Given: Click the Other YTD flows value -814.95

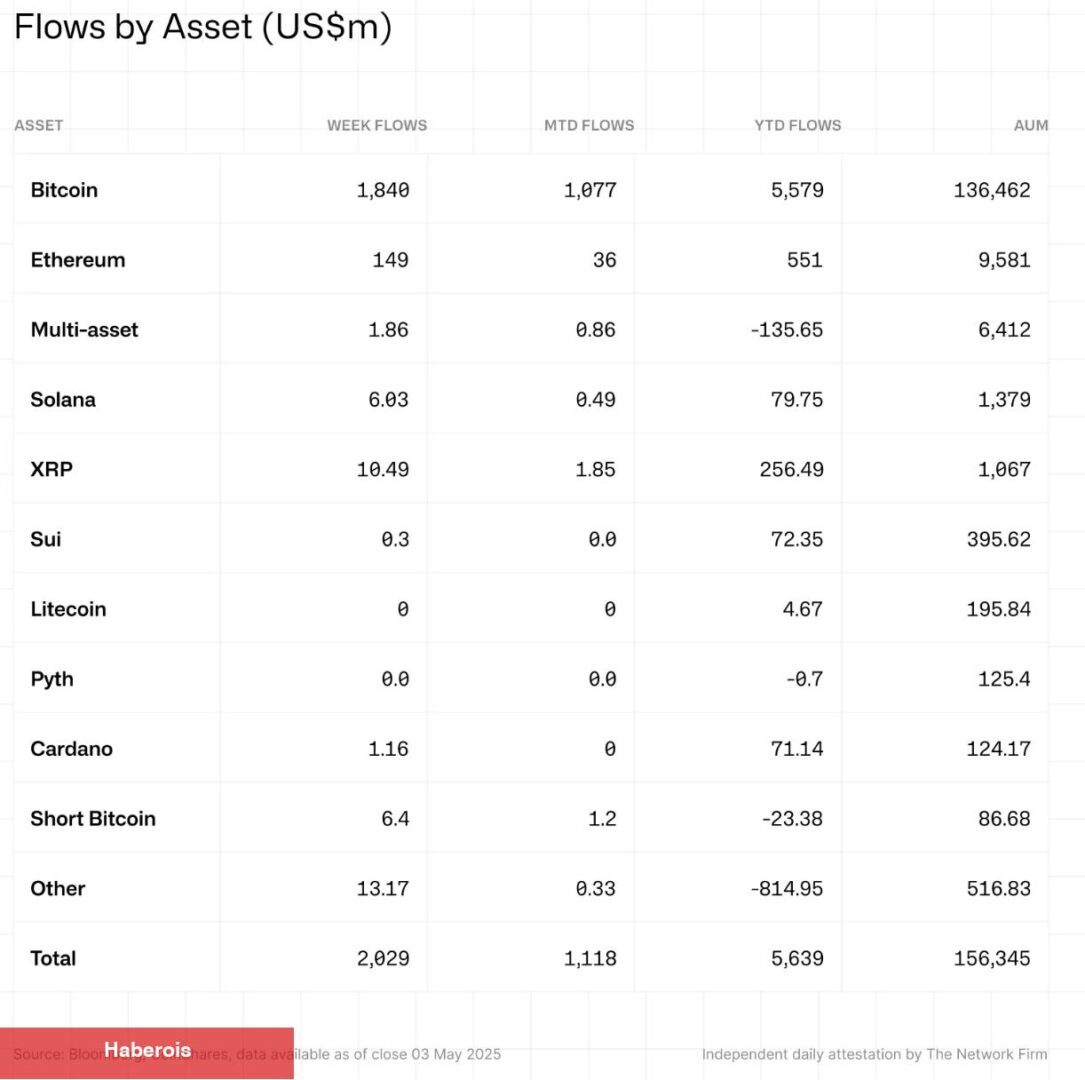Looking at the screenshot, I should (x=787, y=888).
